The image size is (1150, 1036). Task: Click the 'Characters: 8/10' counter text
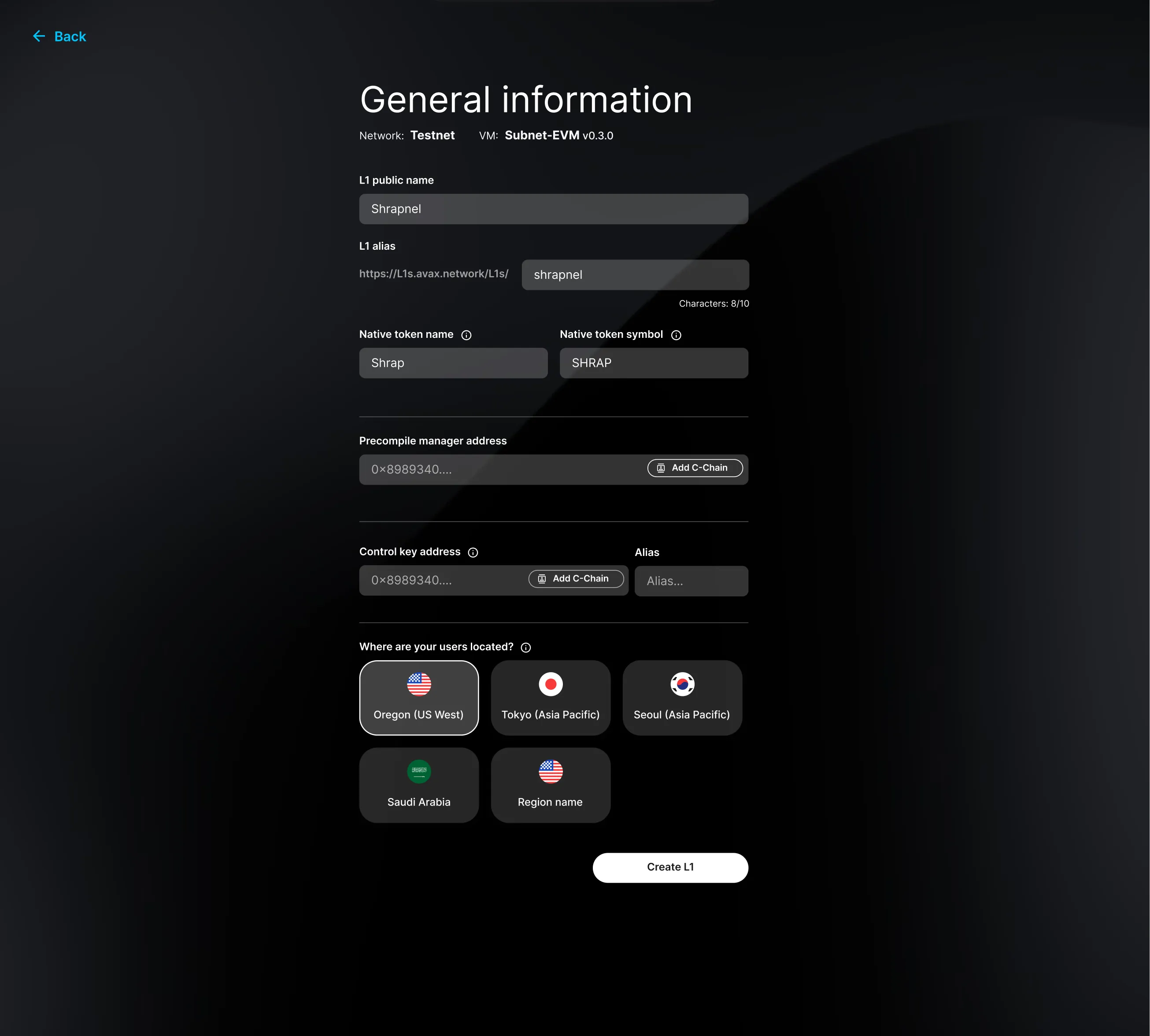point(714,304)
